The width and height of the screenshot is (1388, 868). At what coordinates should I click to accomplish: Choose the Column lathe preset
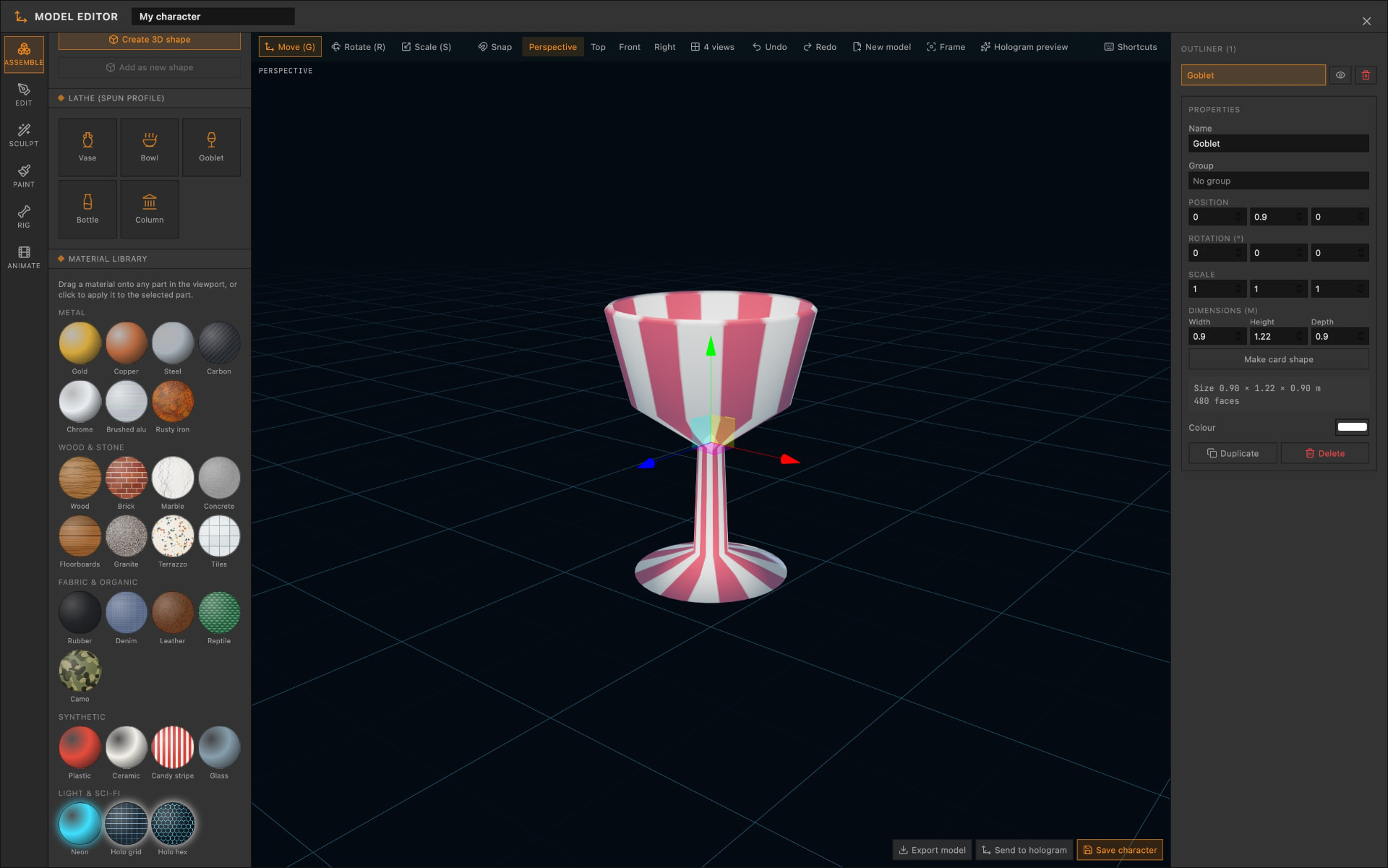[150, 210]
